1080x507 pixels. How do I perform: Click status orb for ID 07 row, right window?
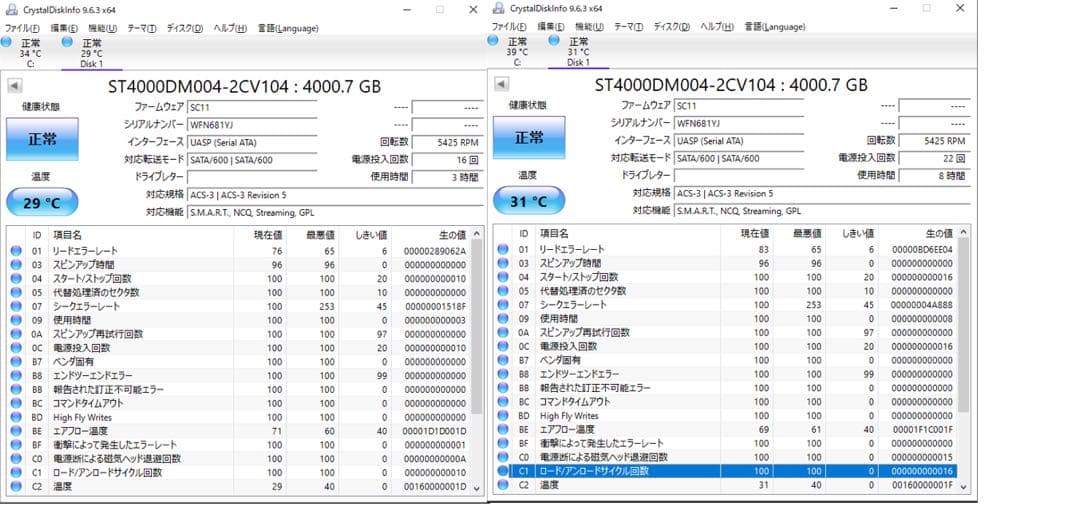503,304
